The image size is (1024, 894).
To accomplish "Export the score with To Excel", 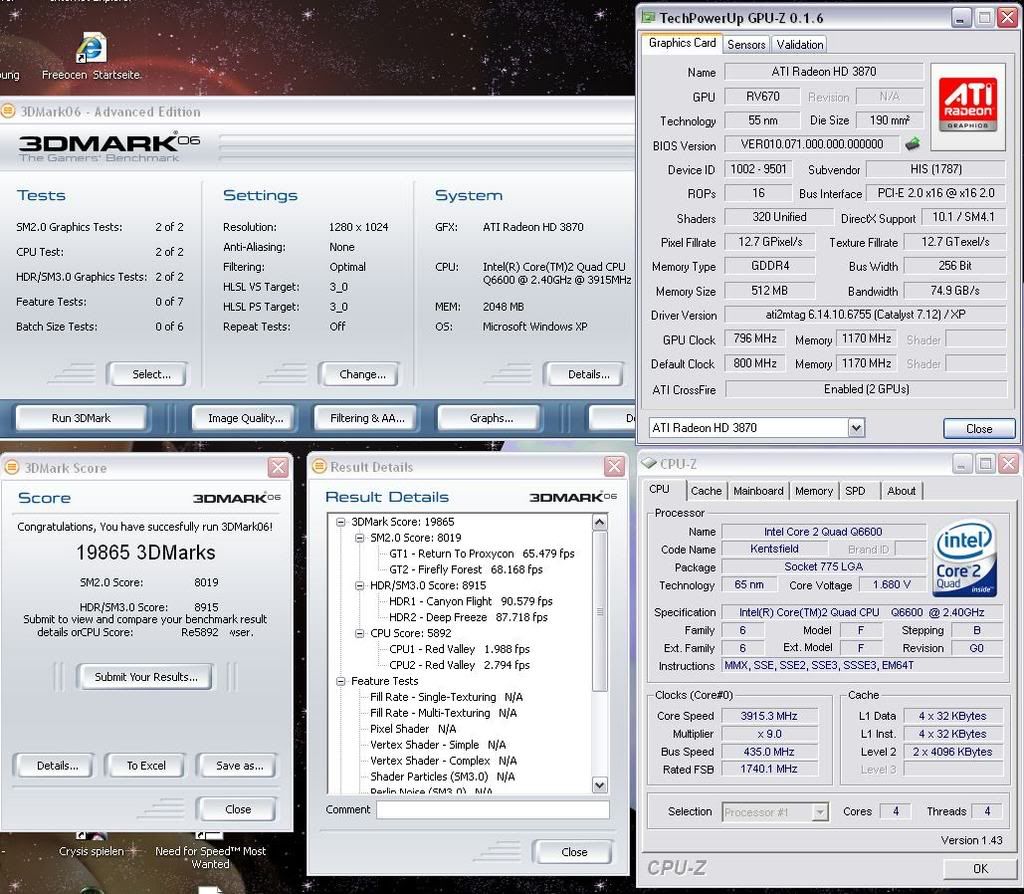I will point(146,765).
